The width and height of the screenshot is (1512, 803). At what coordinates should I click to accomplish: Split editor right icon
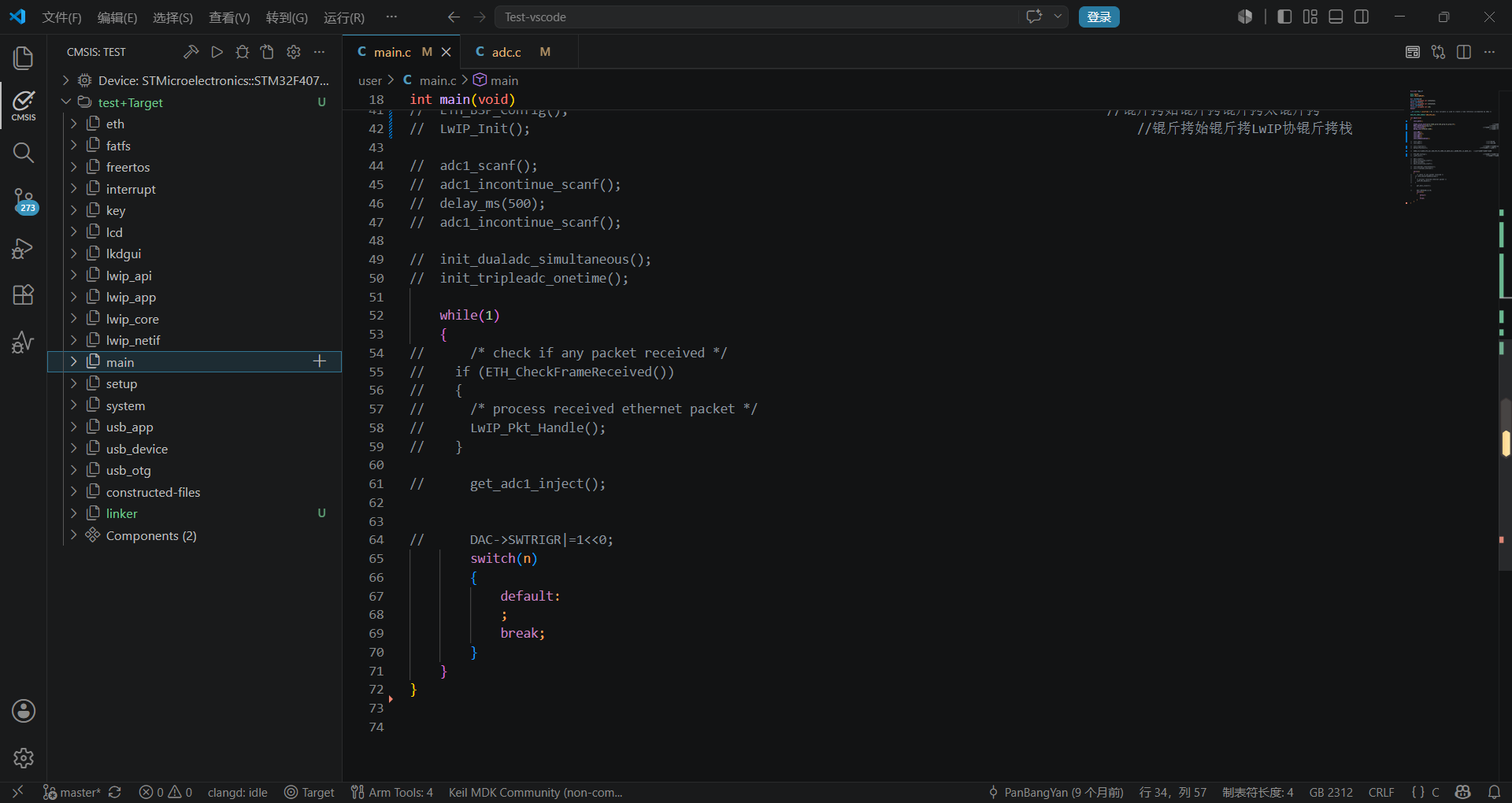1464,52
